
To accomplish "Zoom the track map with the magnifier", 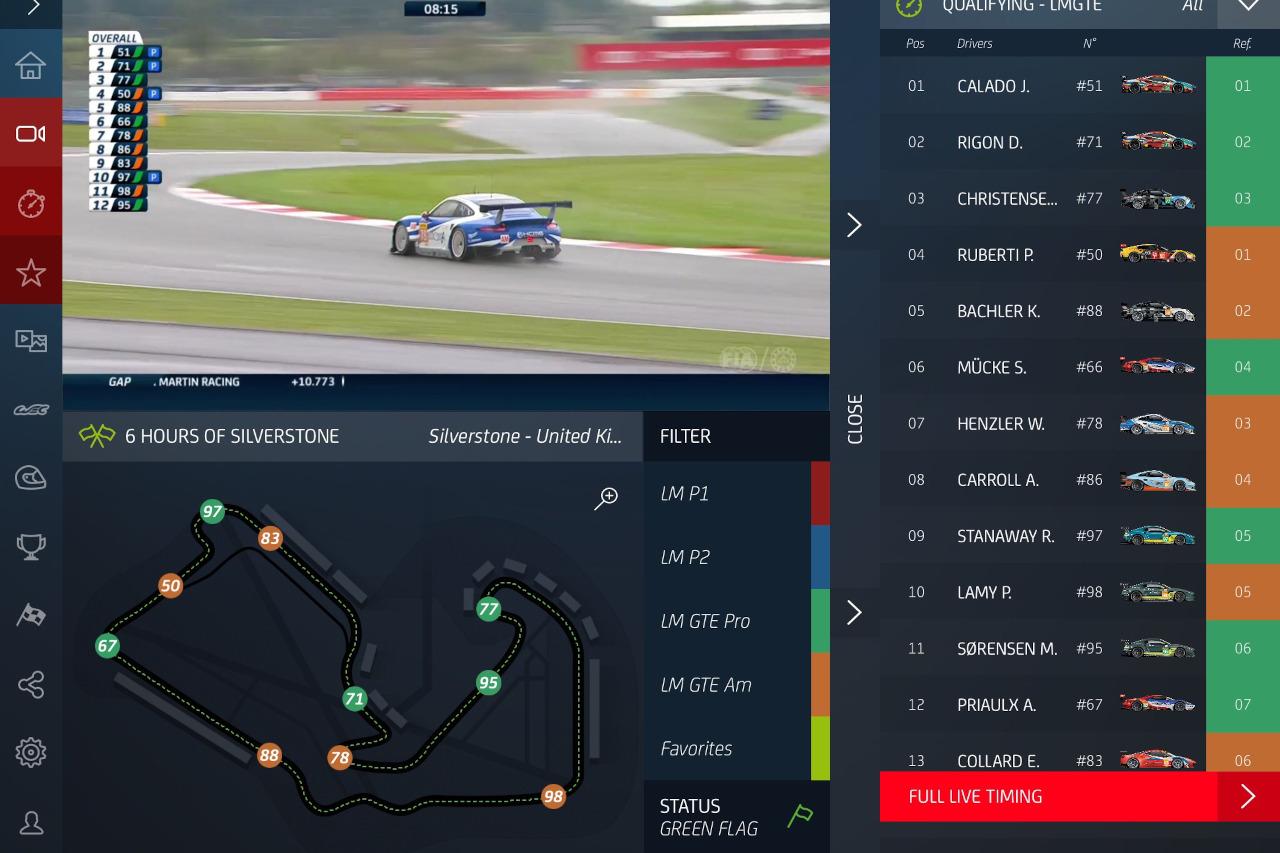I will click(x=607, y=497).
